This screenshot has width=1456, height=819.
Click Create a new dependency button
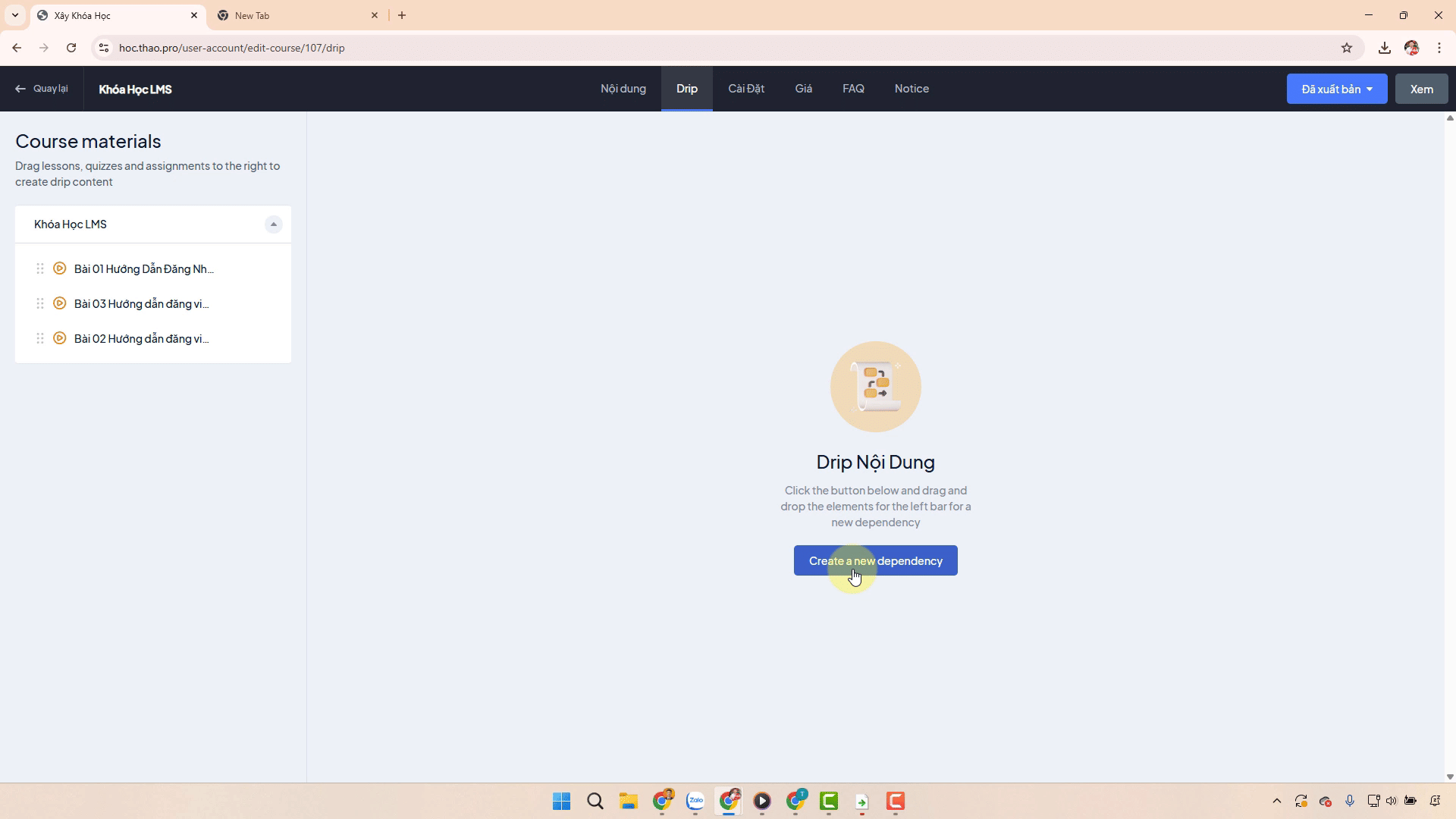point(875,560)
